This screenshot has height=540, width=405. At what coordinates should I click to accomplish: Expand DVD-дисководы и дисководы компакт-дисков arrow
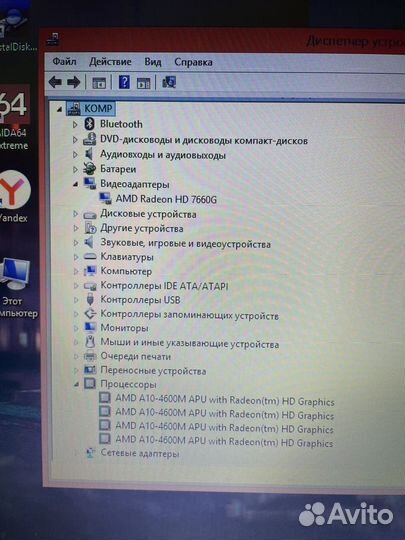(75, 140)
